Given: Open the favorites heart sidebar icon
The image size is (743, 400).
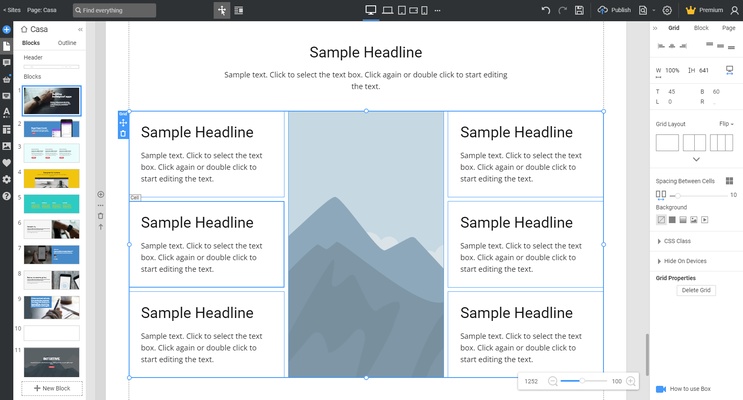Looking at the screenshot, I should 6,163.
